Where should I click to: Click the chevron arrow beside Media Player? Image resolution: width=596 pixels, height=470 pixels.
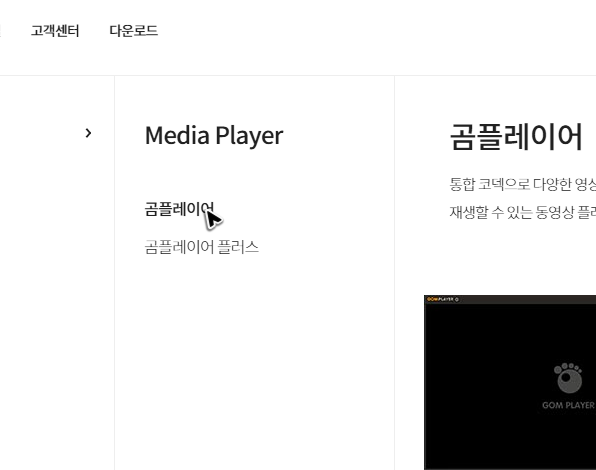pyautogui.click(x=88, y=133)
